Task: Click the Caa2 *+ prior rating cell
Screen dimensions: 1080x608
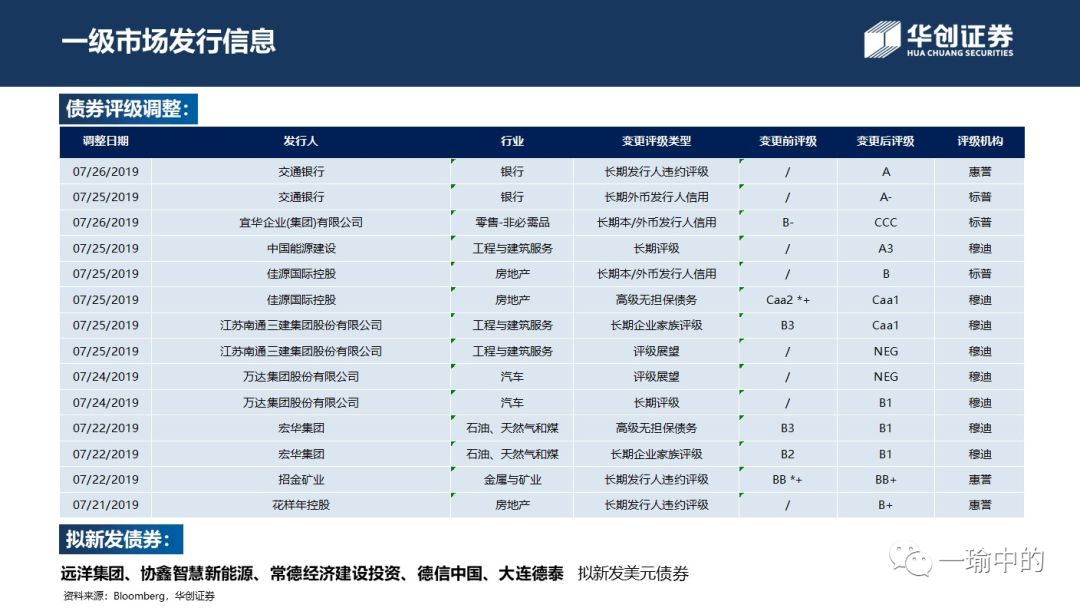Action: click(787, 300)
